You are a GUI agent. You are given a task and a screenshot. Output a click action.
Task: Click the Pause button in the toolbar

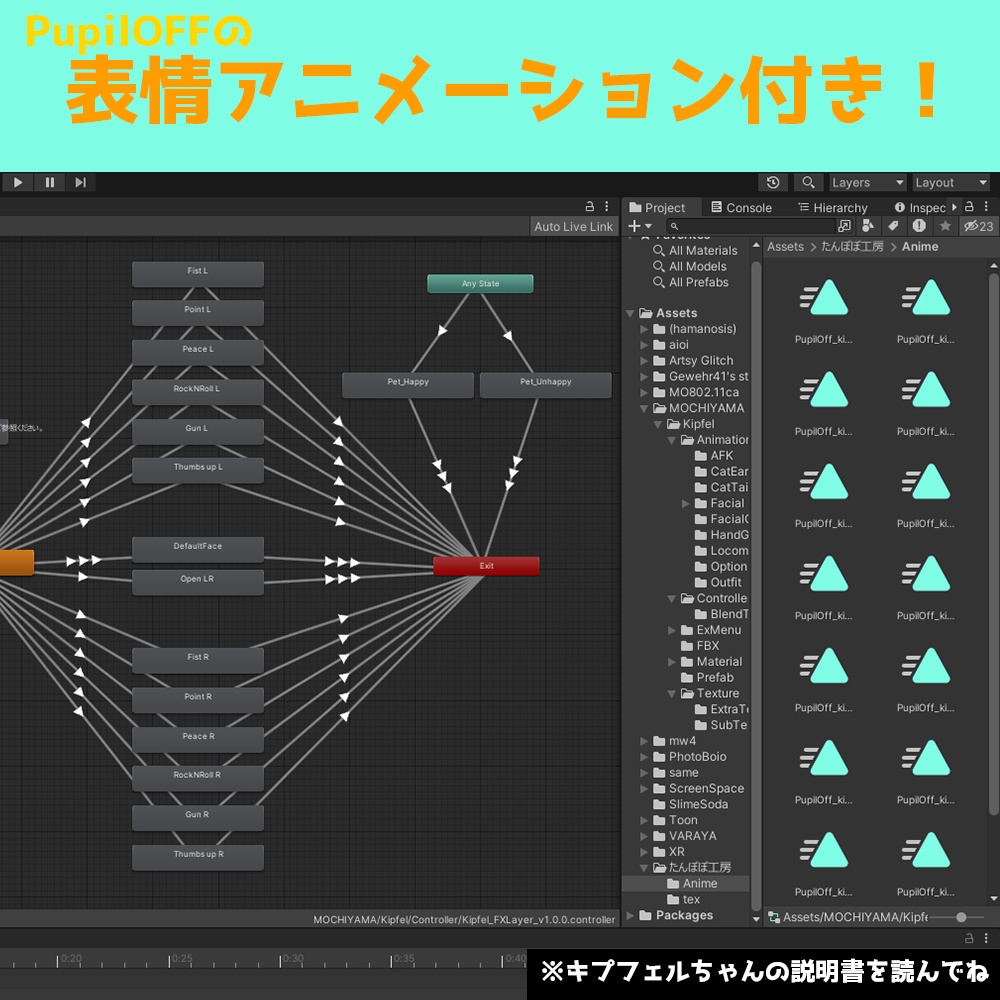(x=50, y=182)
